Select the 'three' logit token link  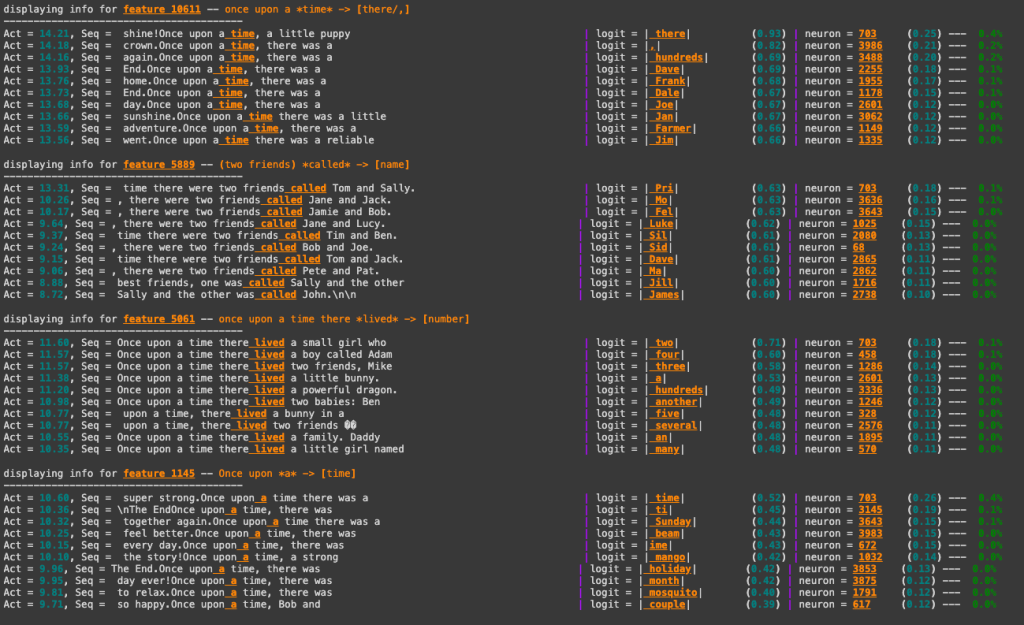click(670, 366)
